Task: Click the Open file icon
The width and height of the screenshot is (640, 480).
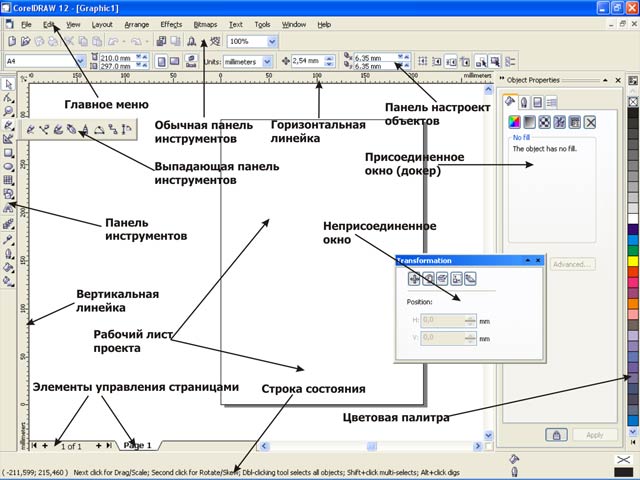Action: click(26, 41)
